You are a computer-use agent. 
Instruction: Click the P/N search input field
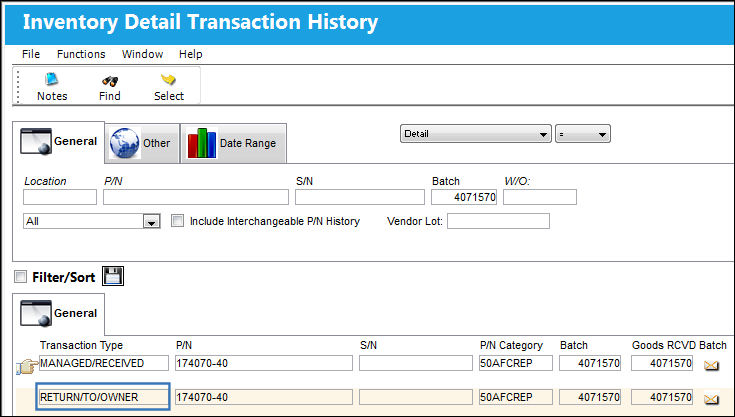click(196, 197)
